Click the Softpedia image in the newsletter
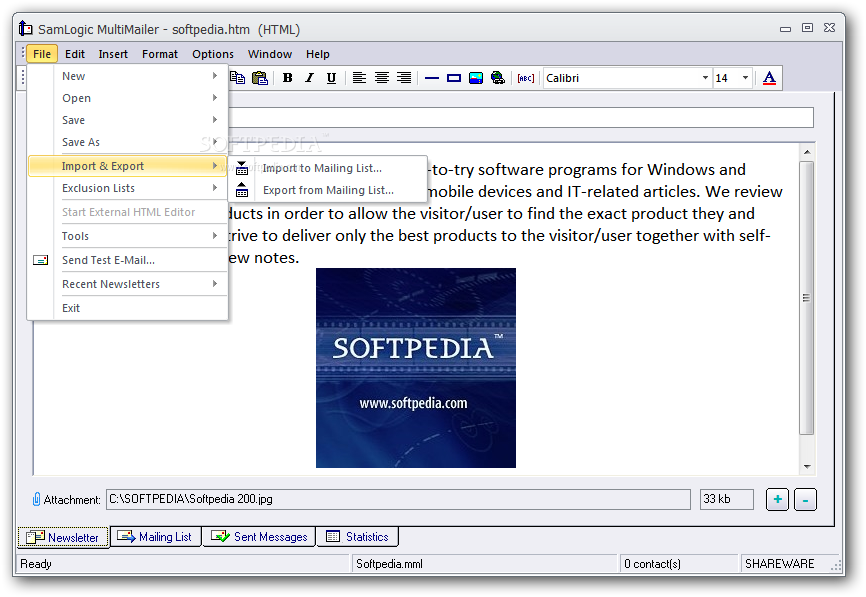The image size is (866, 597). click(416, 368)
